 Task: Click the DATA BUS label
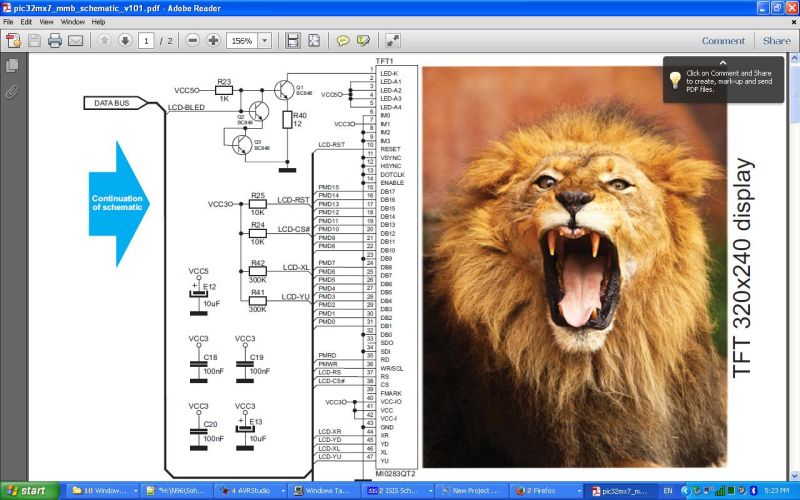pyautogui.click(x=112, y=103)
